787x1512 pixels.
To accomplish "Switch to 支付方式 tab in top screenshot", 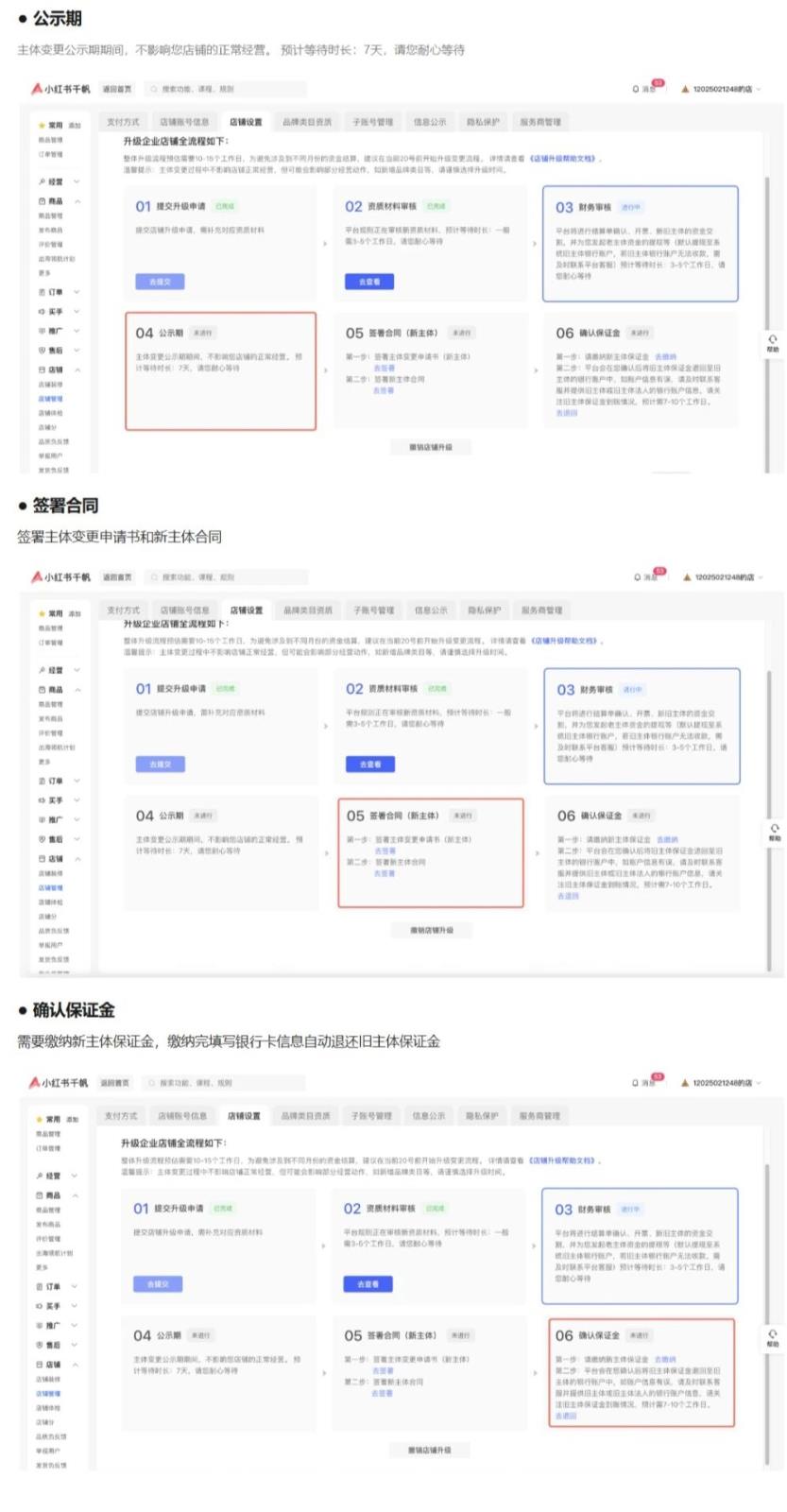I will coord(123,122).
